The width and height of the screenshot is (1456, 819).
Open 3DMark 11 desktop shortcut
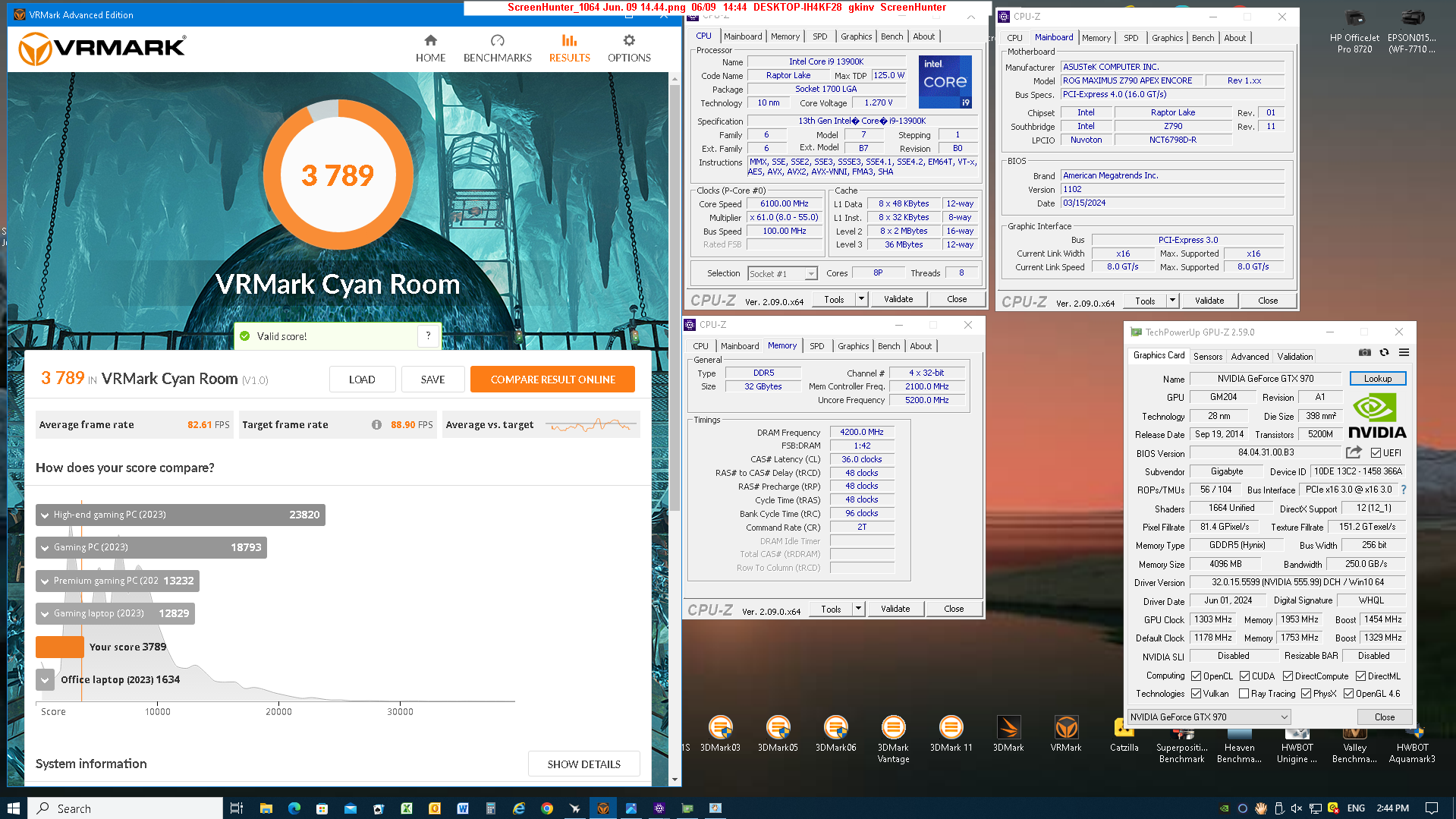coord(951,733)
